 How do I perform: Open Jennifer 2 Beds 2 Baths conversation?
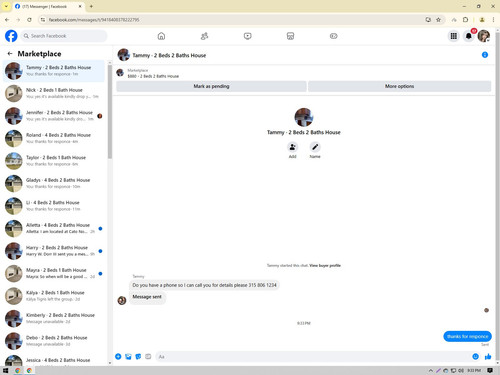pos(54,116)
